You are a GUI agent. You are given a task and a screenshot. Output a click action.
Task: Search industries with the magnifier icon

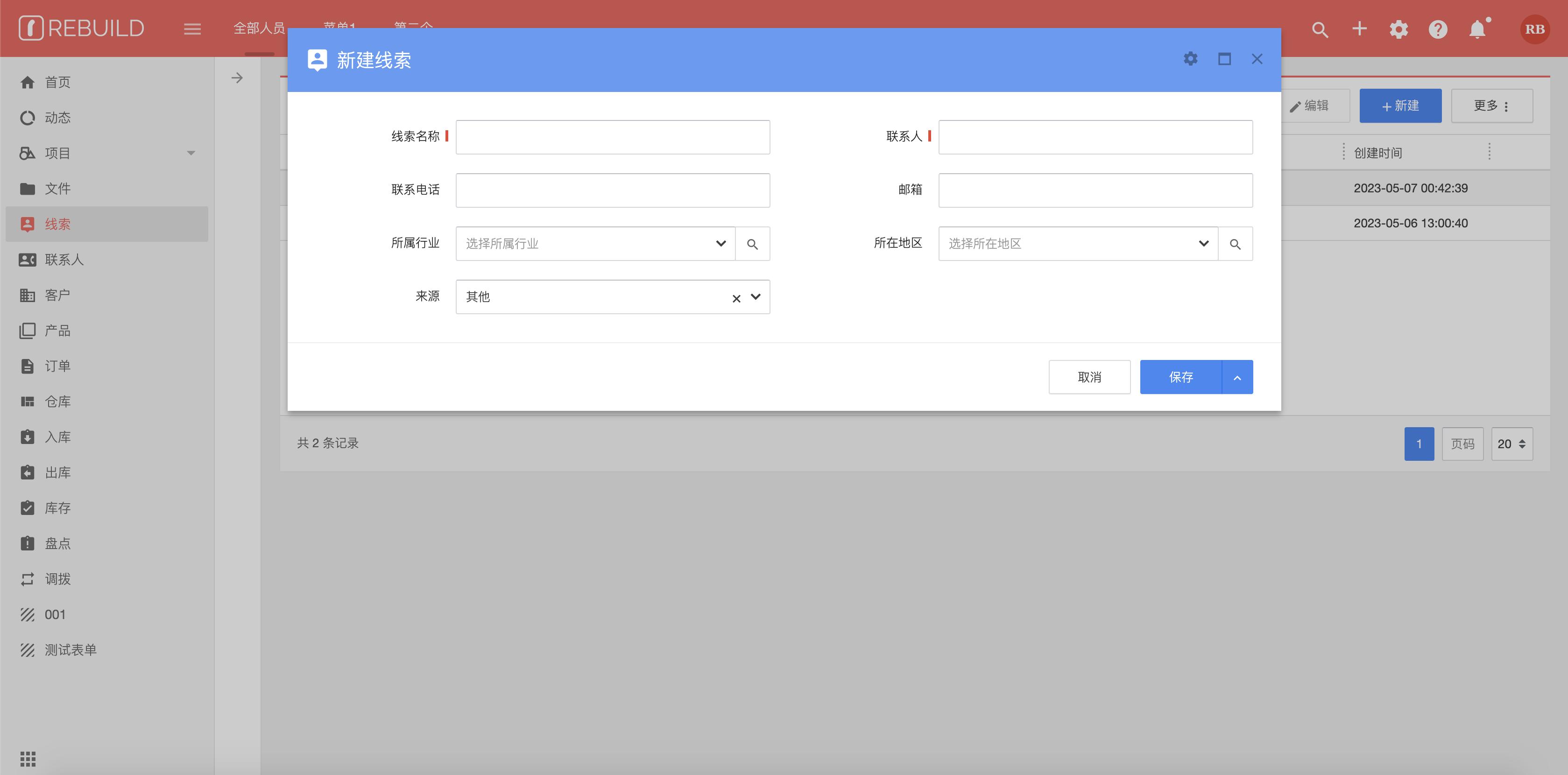[x=752, y=244]
